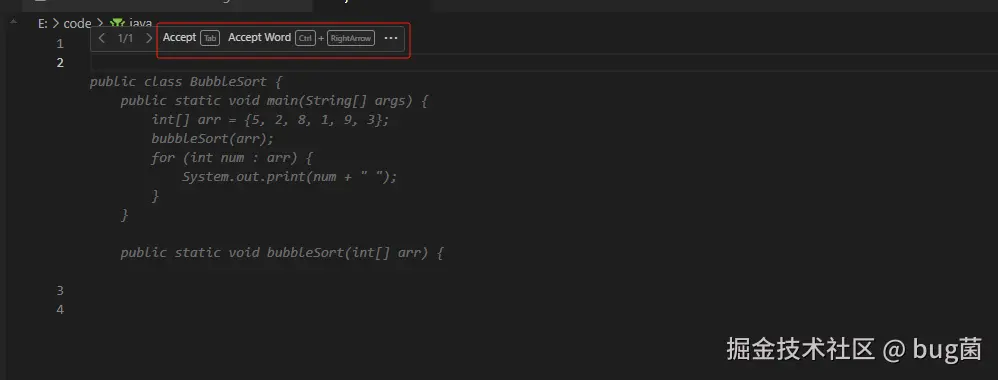Screen dimensions: 998x380
Task: Place cursor in empty editor line 2
Action: [x=544, y=62]
